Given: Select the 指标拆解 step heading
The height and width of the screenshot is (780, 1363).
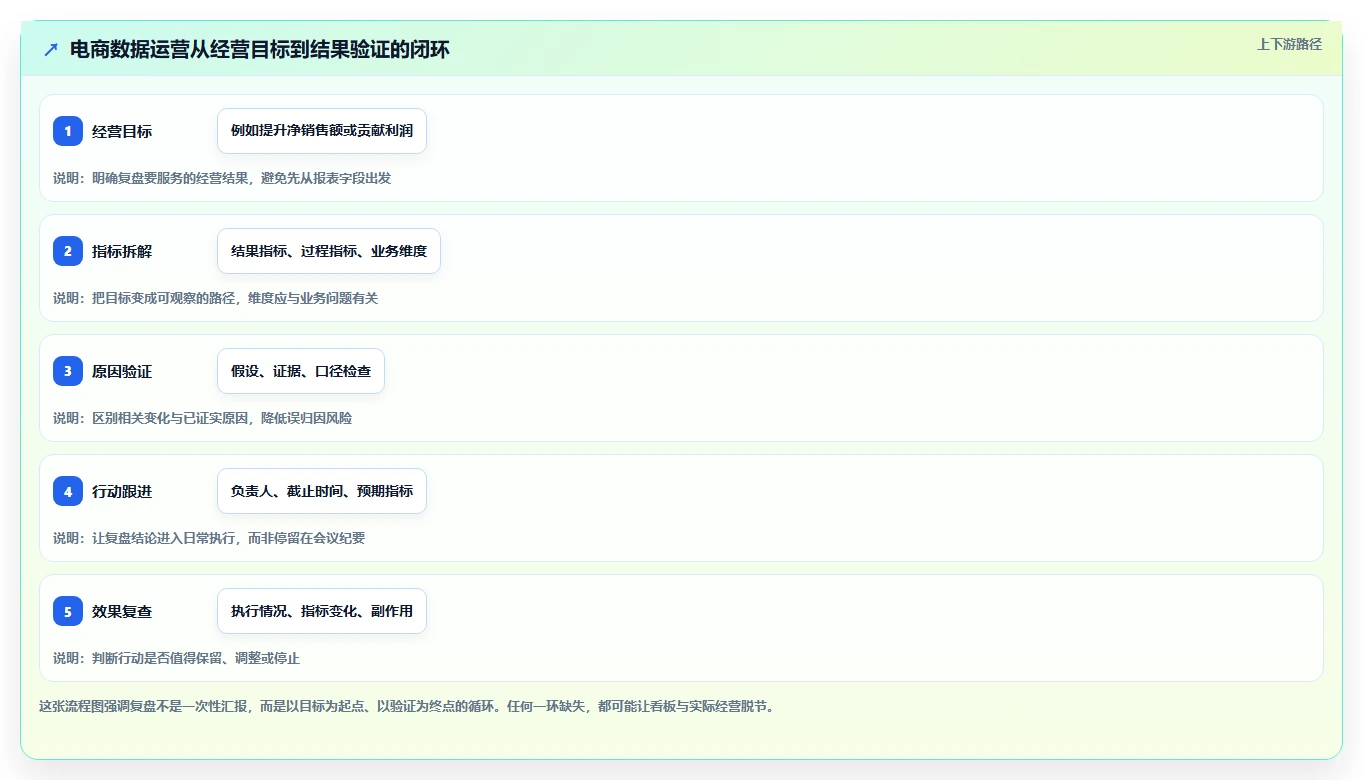Looking at the screenshot, I should tap(122, 251).
